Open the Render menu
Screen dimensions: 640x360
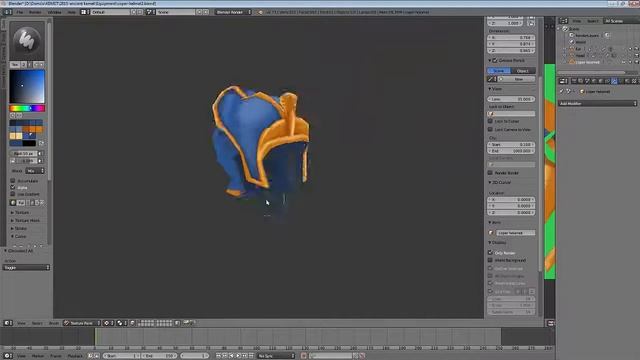point(35,12)
